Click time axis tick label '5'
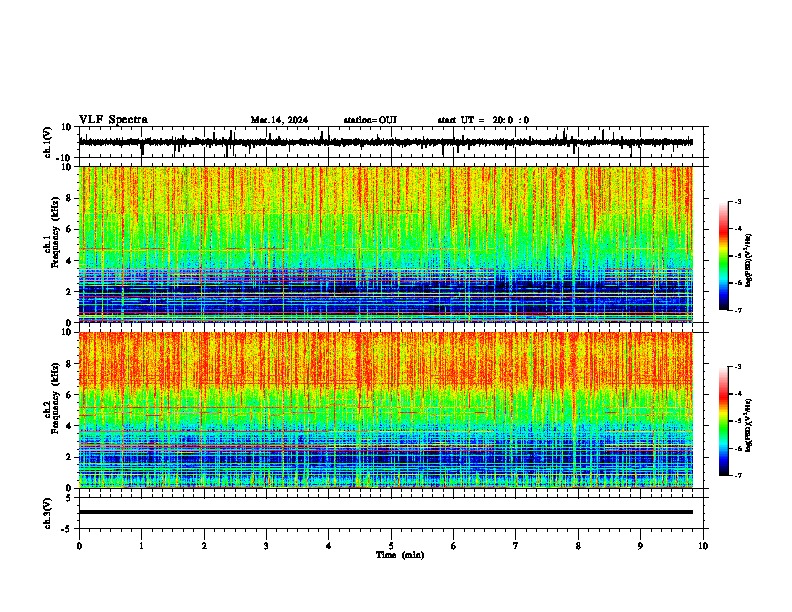 [391, 546]
